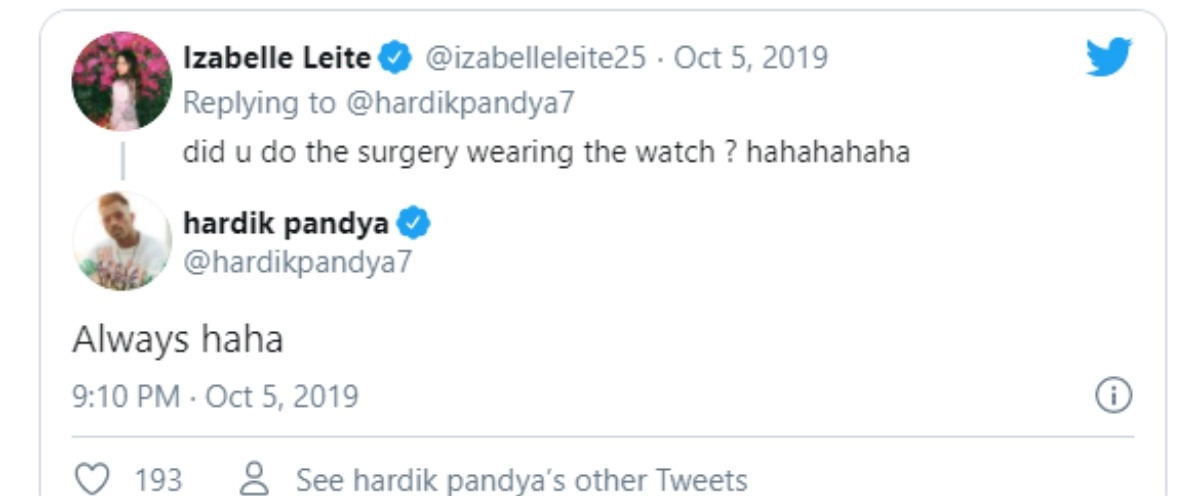Open the @hardikpandya7 handle under the name
This screenshot has width=1200, height=500.
[x=298, y=261]
